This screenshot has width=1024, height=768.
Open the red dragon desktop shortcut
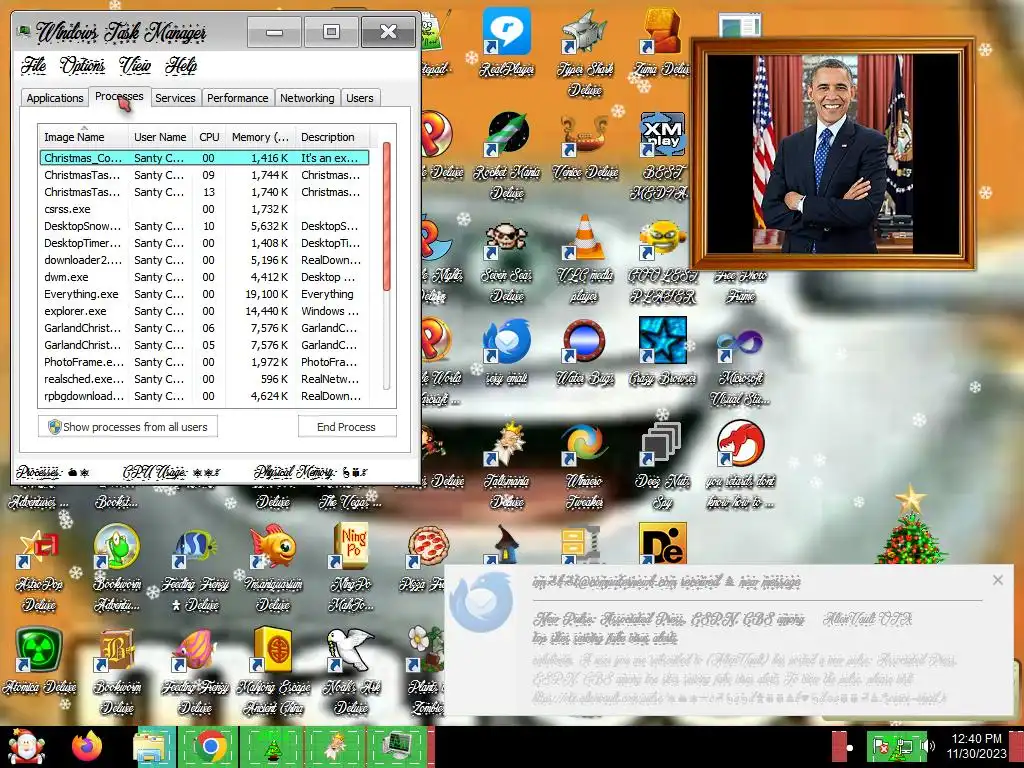740,465
